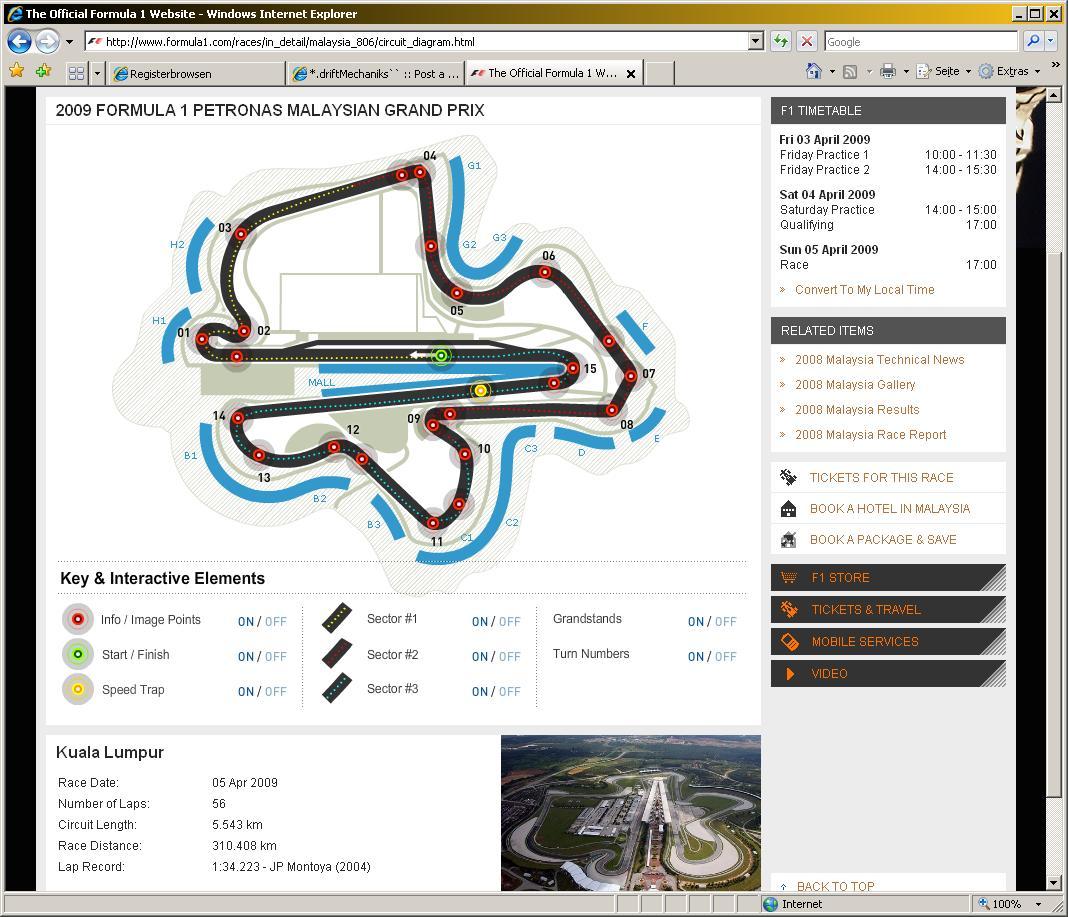This screenshot has width=1068, height=917.
Task: Turn Info / Image Points ON
Action: [246, 621]
